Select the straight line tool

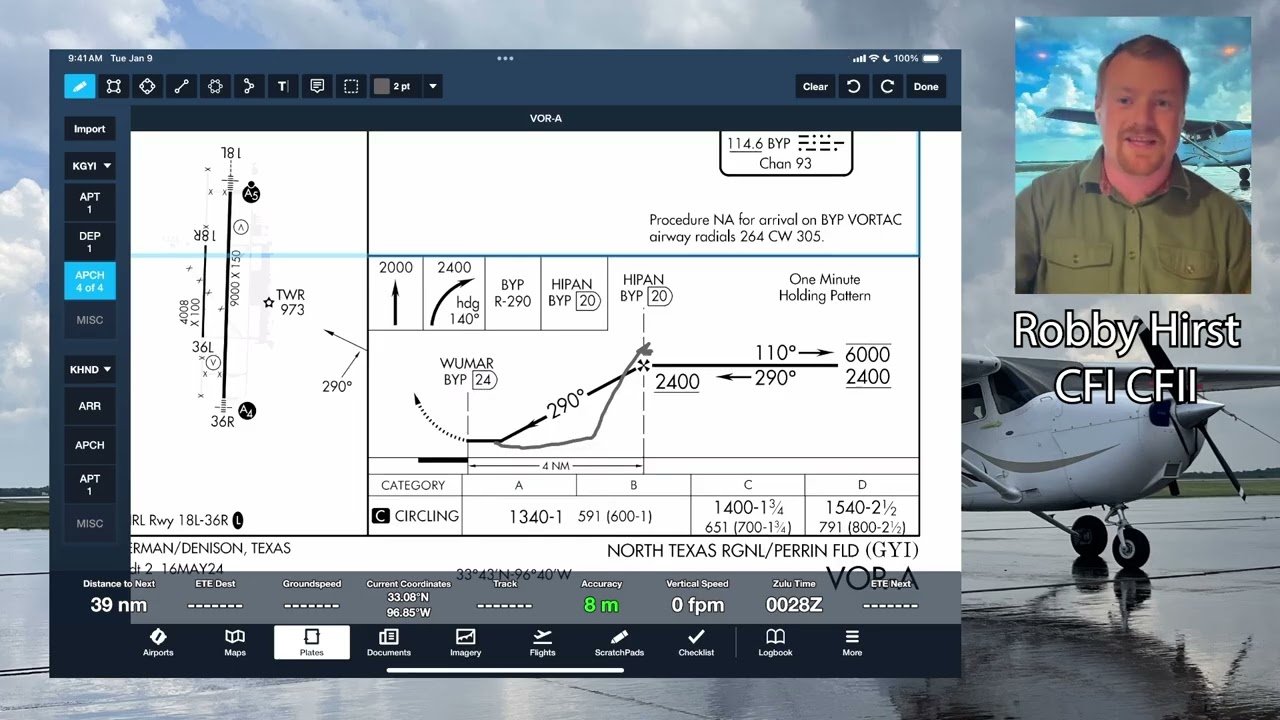point(181,86)
